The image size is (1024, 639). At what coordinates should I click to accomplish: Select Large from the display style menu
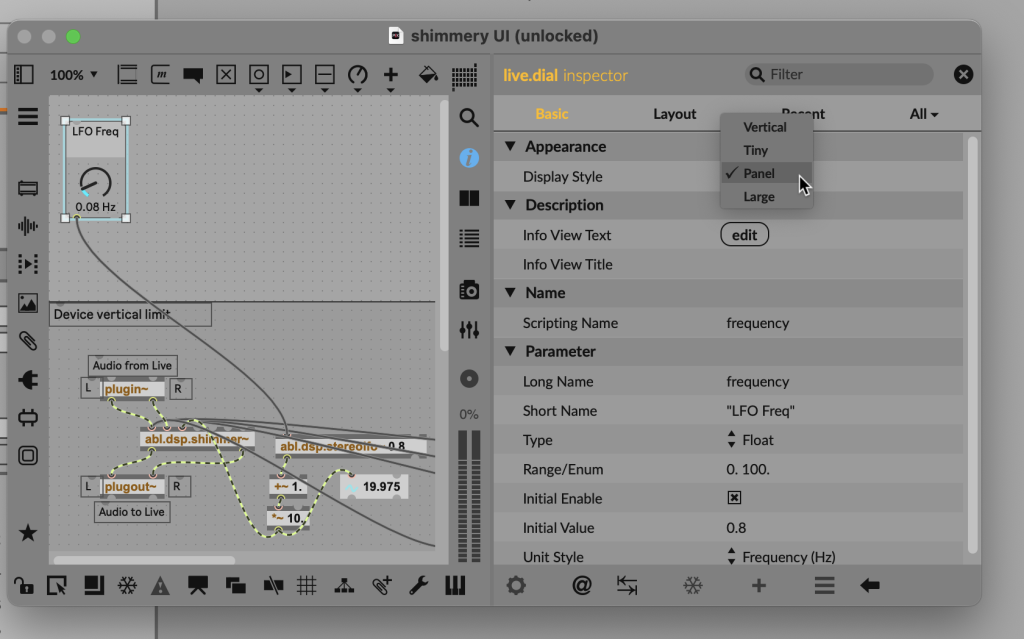tap(759, 197)
